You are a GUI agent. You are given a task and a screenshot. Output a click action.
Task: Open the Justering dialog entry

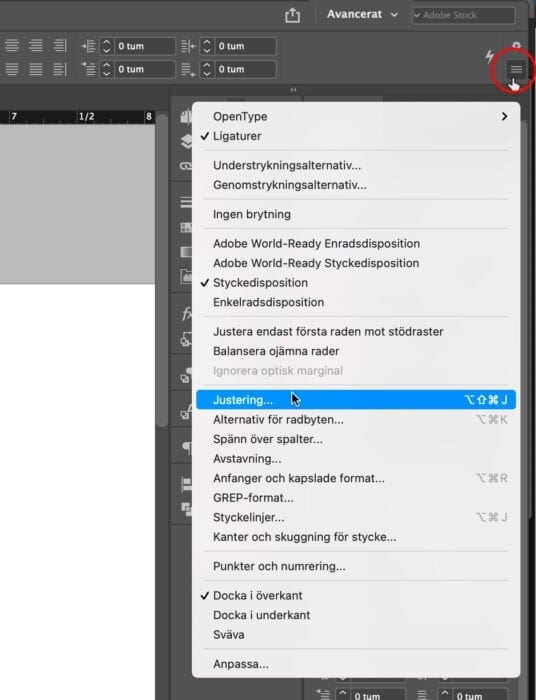(356, 400)
